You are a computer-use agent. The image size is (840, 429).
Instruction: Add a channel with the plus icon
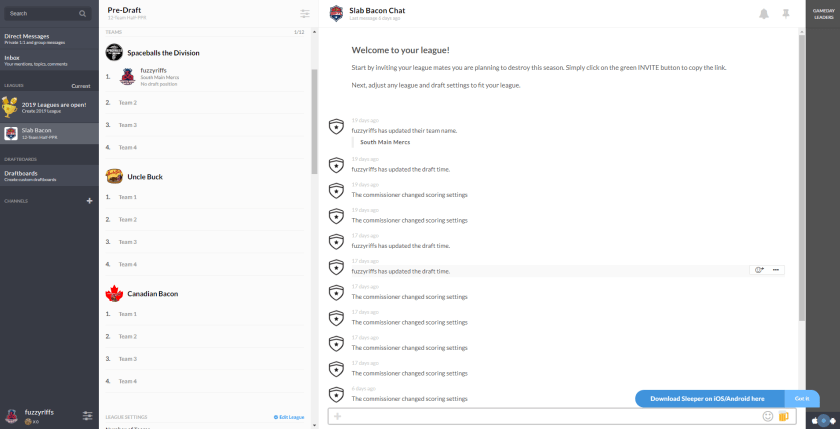point(89,201)
